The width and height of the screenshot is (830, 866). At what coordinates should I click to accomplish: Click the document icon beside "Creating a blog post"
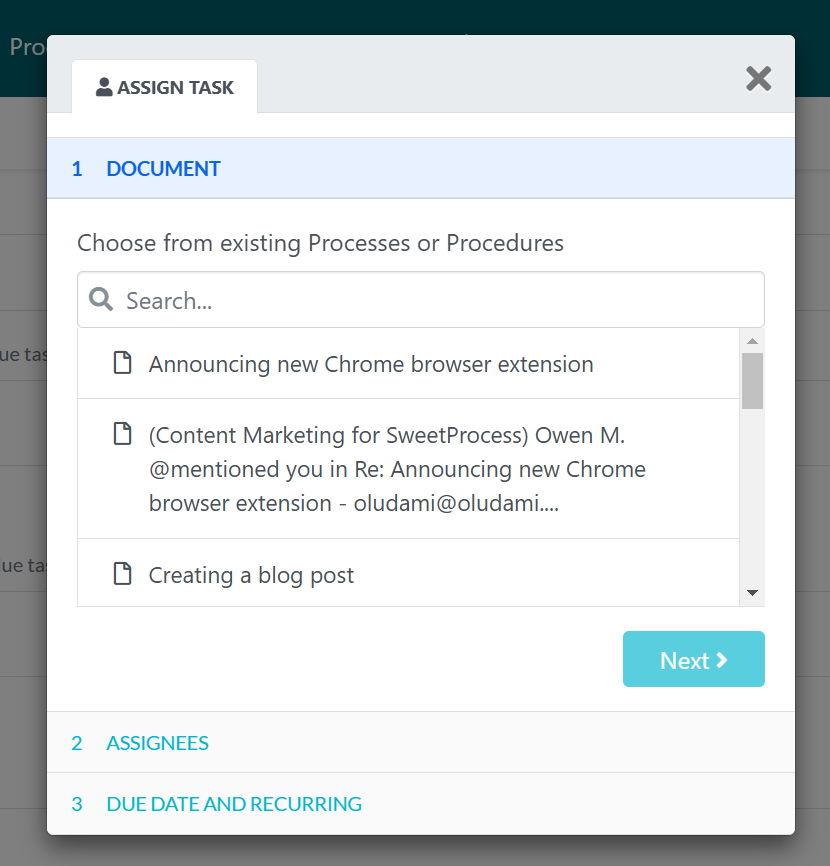(122, 573)
